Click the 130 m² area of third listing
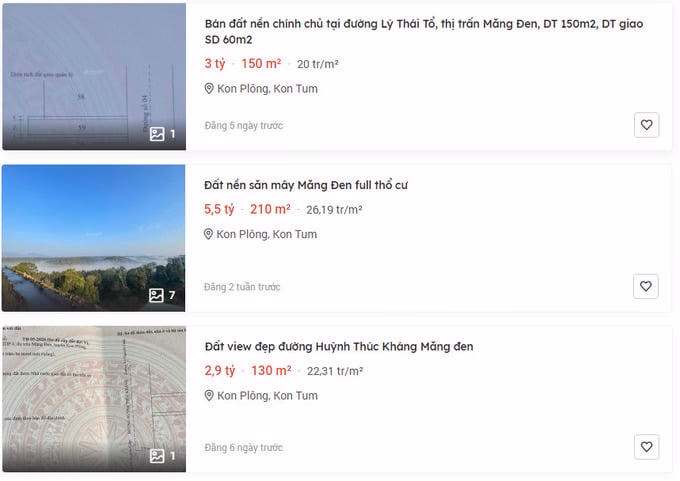The width and height of the screenshot is (680, 481). coord(271,371)
